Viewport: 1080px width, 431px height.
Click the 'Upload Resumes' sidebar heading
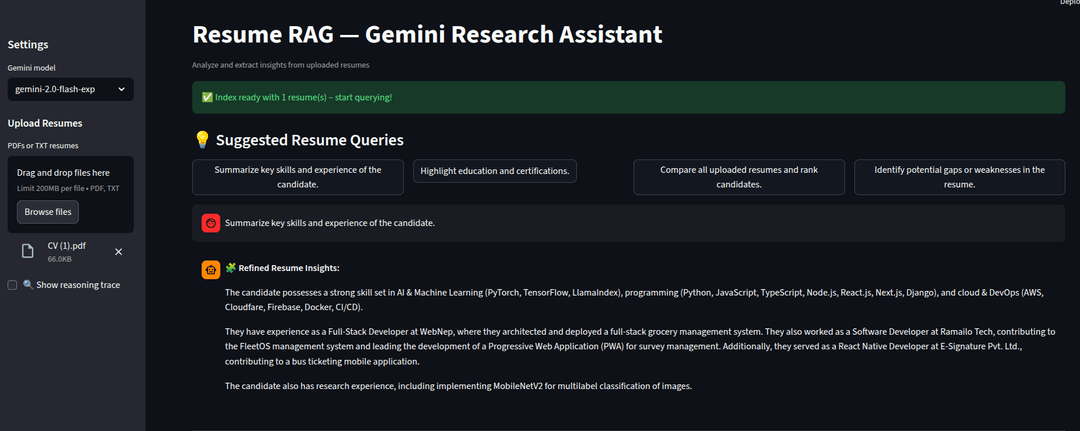(45, 123)
